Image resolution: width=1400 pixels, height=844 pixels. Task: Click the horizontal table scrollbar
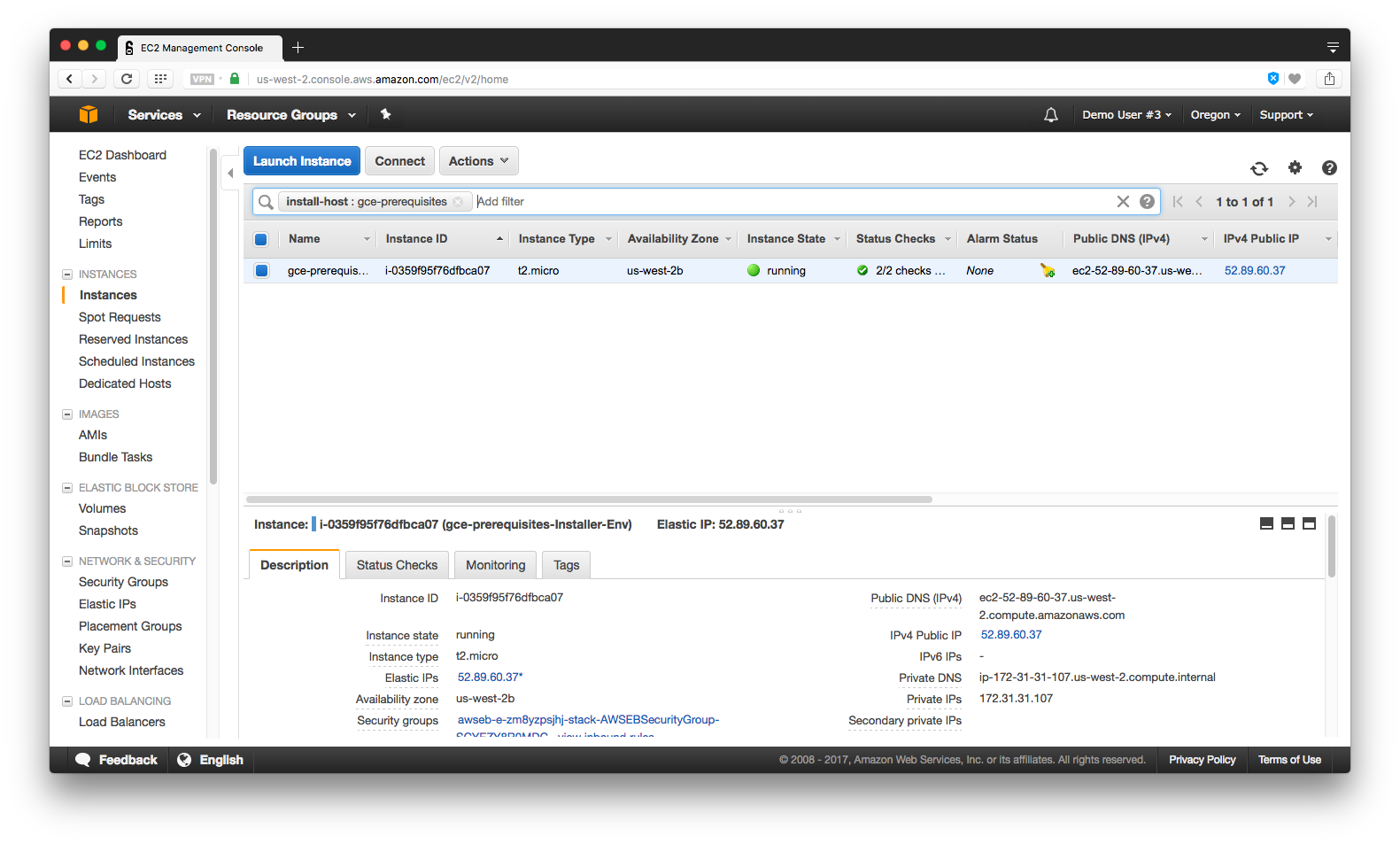click(x=589, y=499)
